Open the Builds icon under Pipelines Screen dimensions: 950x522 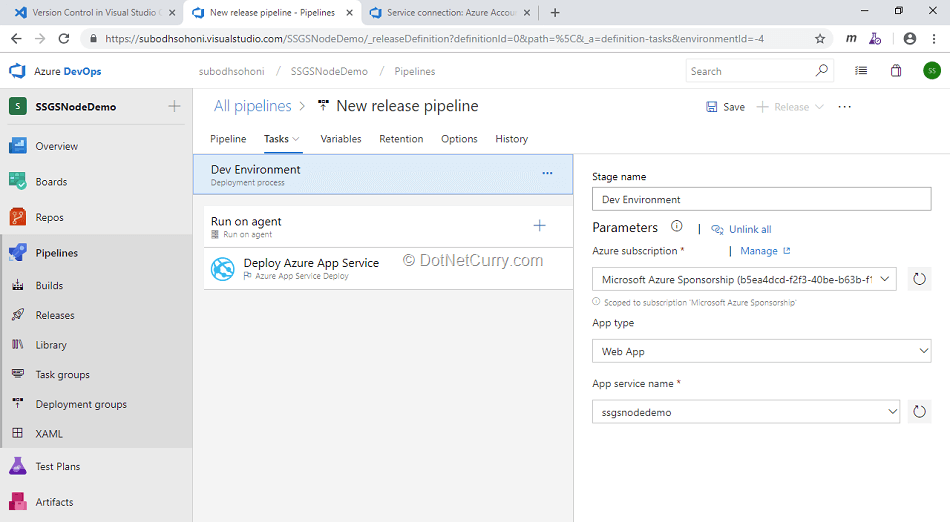[18, 285]
